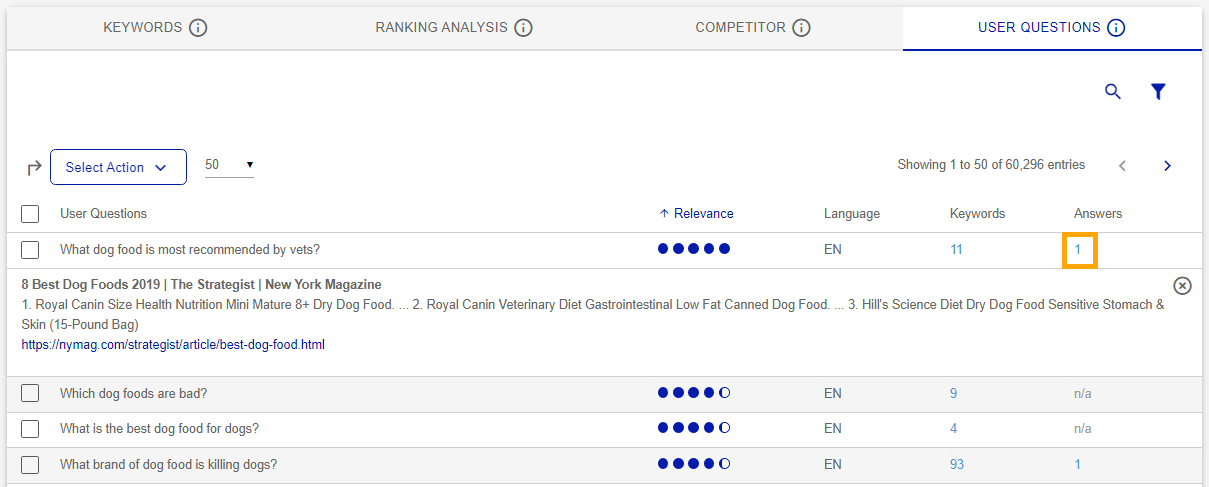
Task: Click 'What brand of dog food is killing dogs?' text
Action: pyautogui.click(x=168, y=465)
